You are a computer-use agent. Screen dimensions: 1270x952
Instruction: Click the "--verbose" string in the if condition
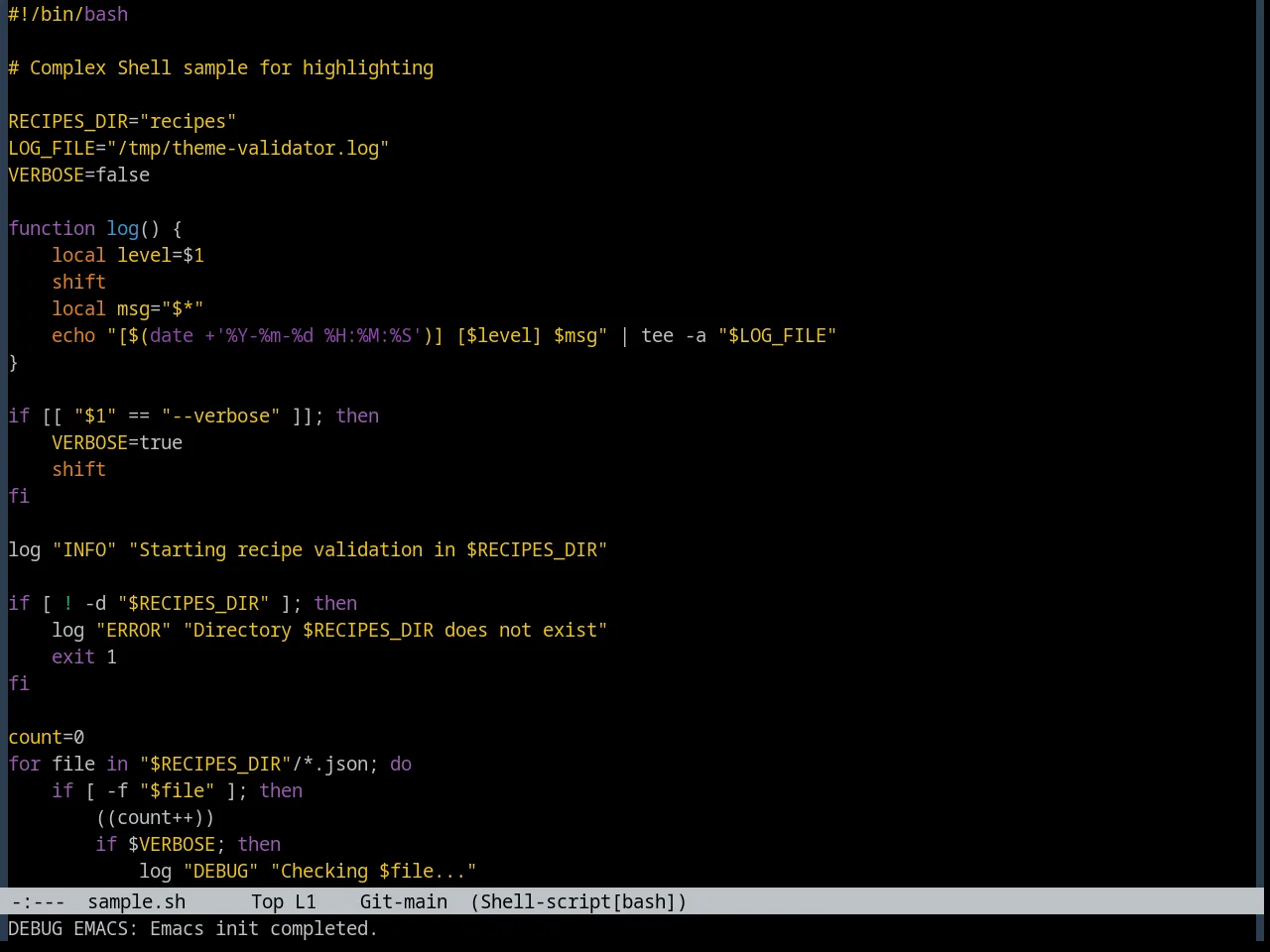220,416
